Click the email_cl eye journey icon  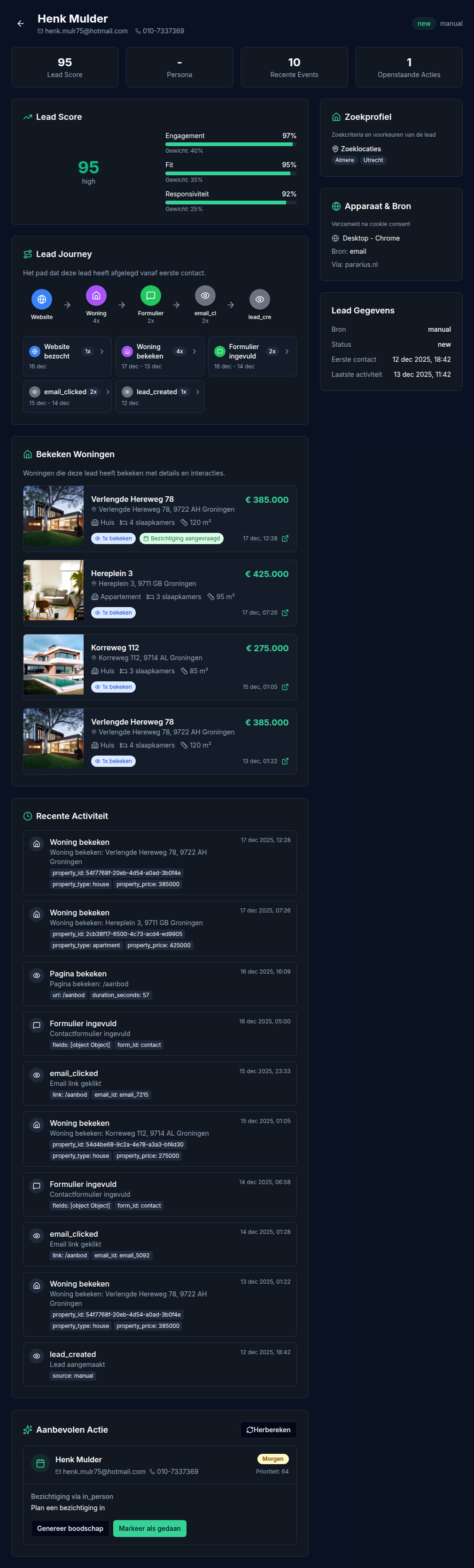(205, 296)
